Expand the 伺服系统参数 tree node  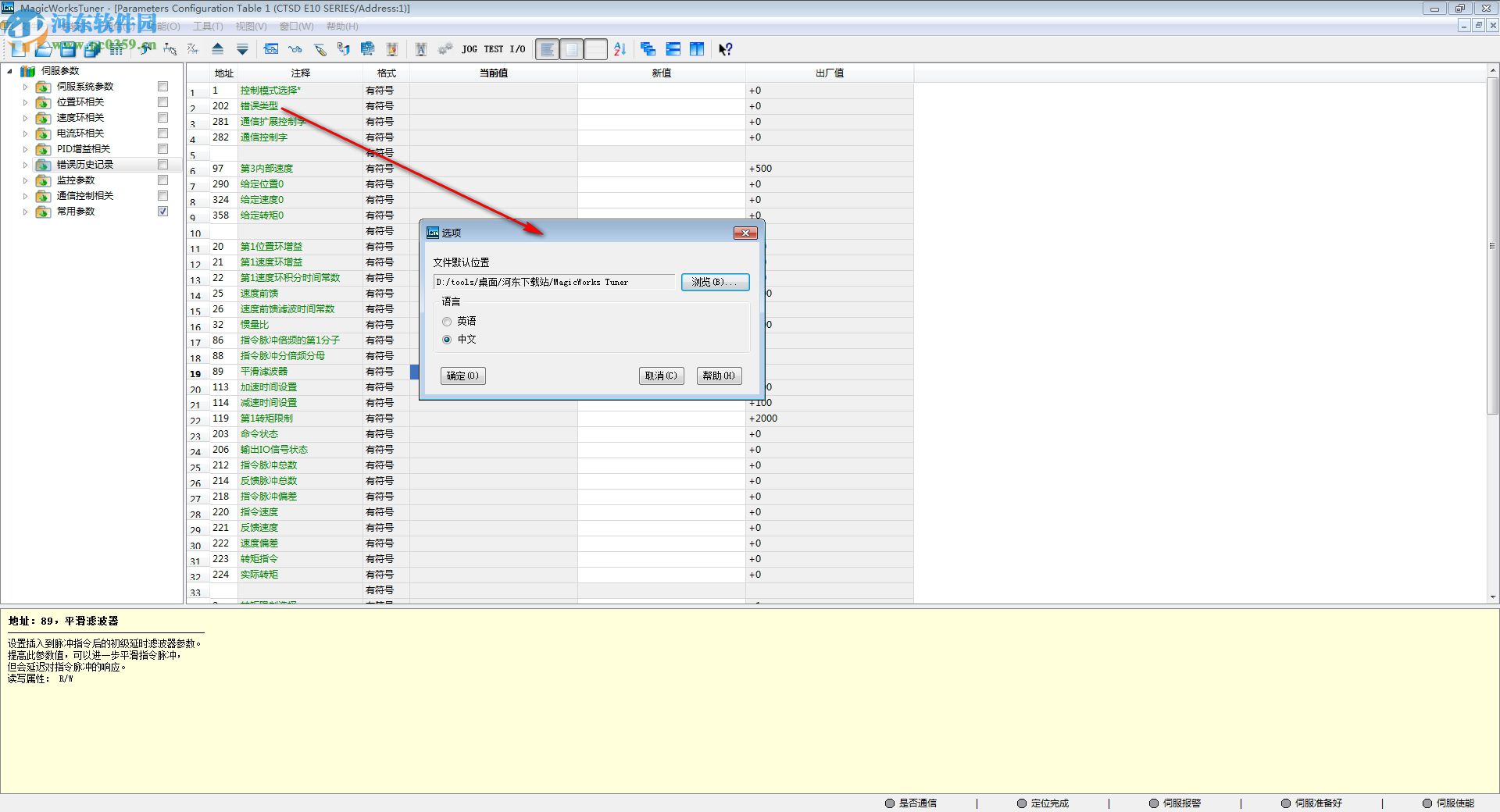25,87
